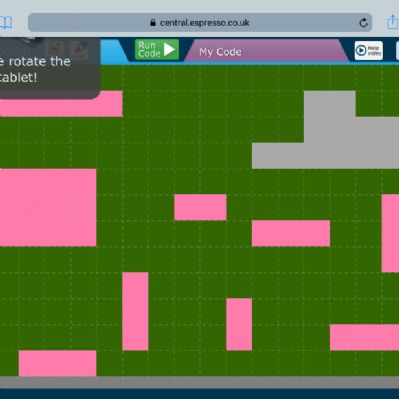Hit the white play triangle in Run Code
This screenshot has width=399, height=399.
tap(169, 50)
